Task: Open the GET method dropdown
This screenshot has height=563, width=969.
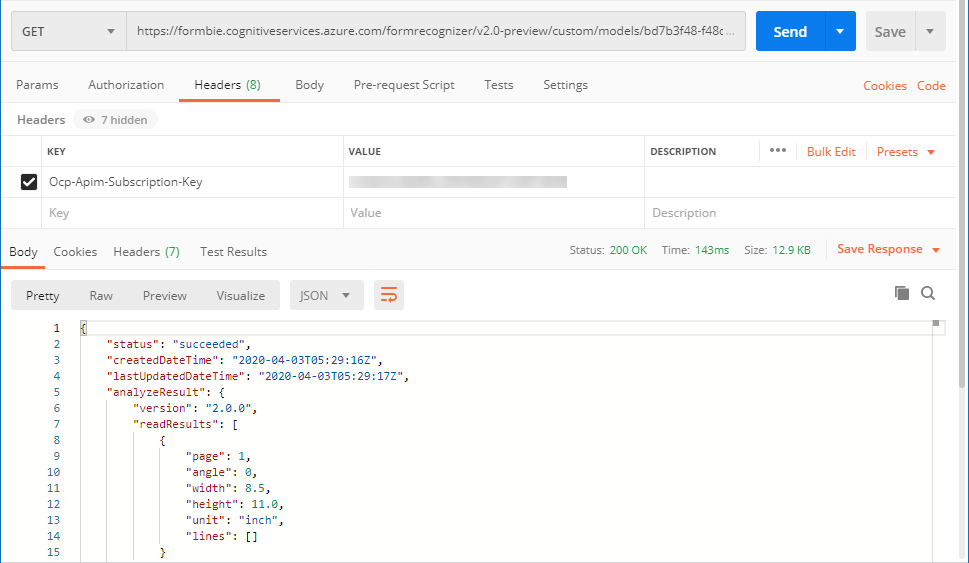Action: 69,32
